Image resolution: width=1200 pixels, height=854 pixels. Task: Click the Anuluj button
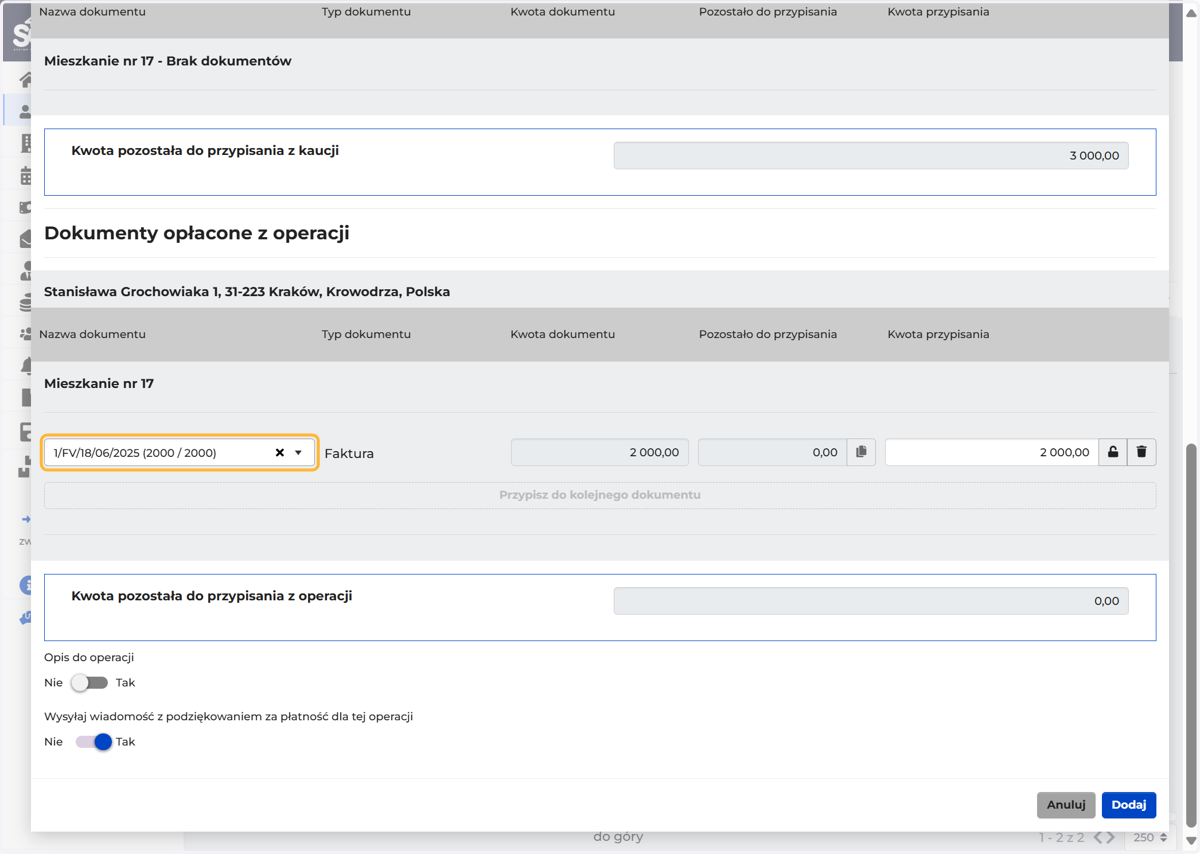1066,805
